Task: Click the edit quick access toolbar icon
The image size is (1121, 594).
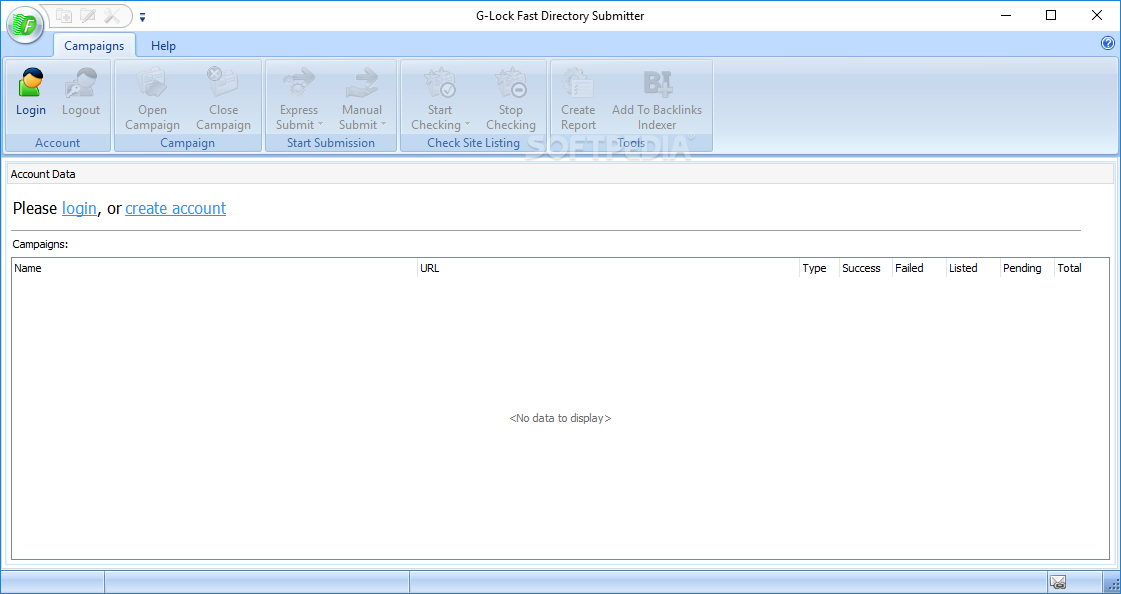Action: pos(88,15)
